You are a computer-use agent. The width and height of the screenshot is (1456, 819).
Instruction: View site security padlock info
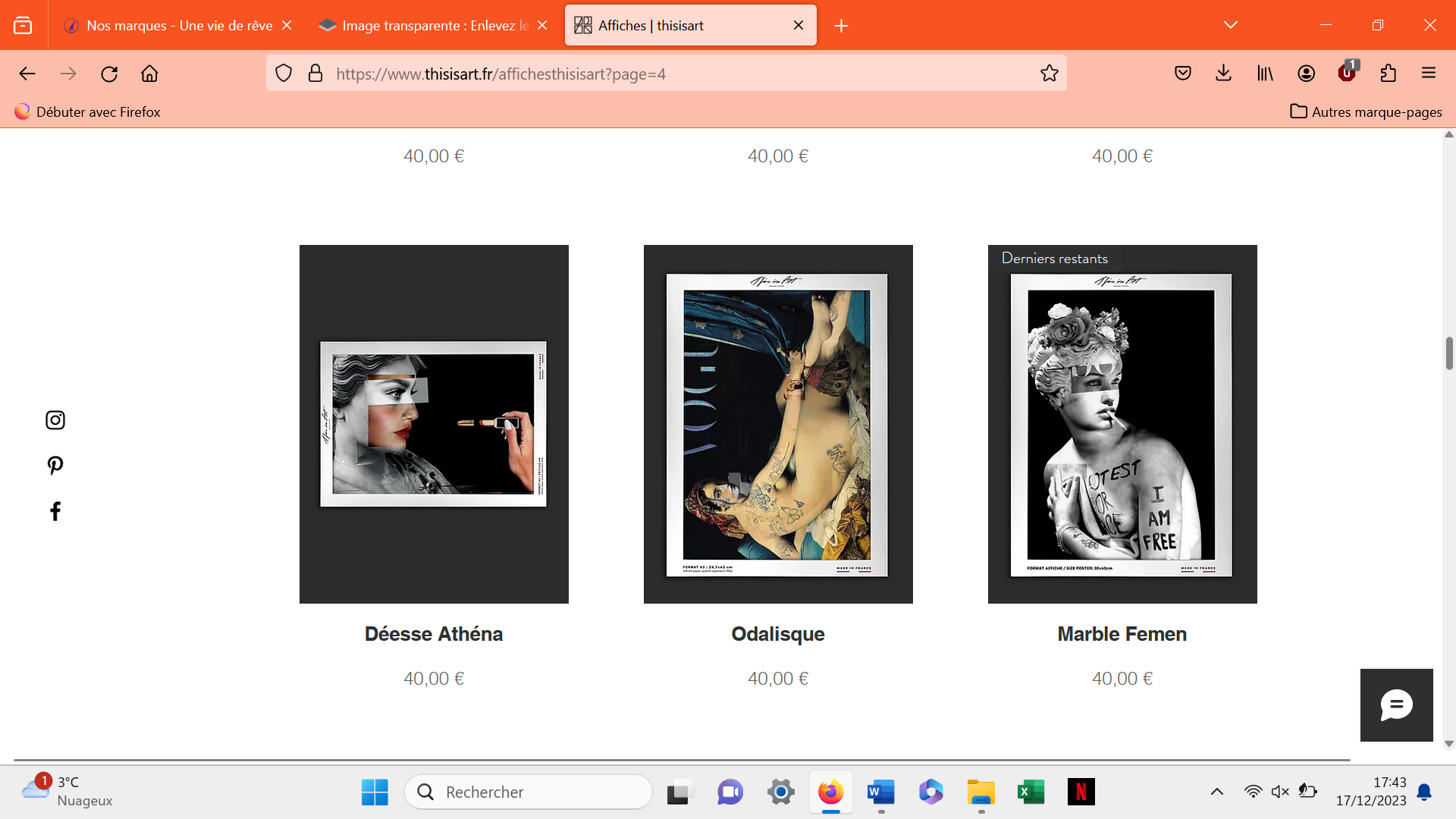point(315,74)
